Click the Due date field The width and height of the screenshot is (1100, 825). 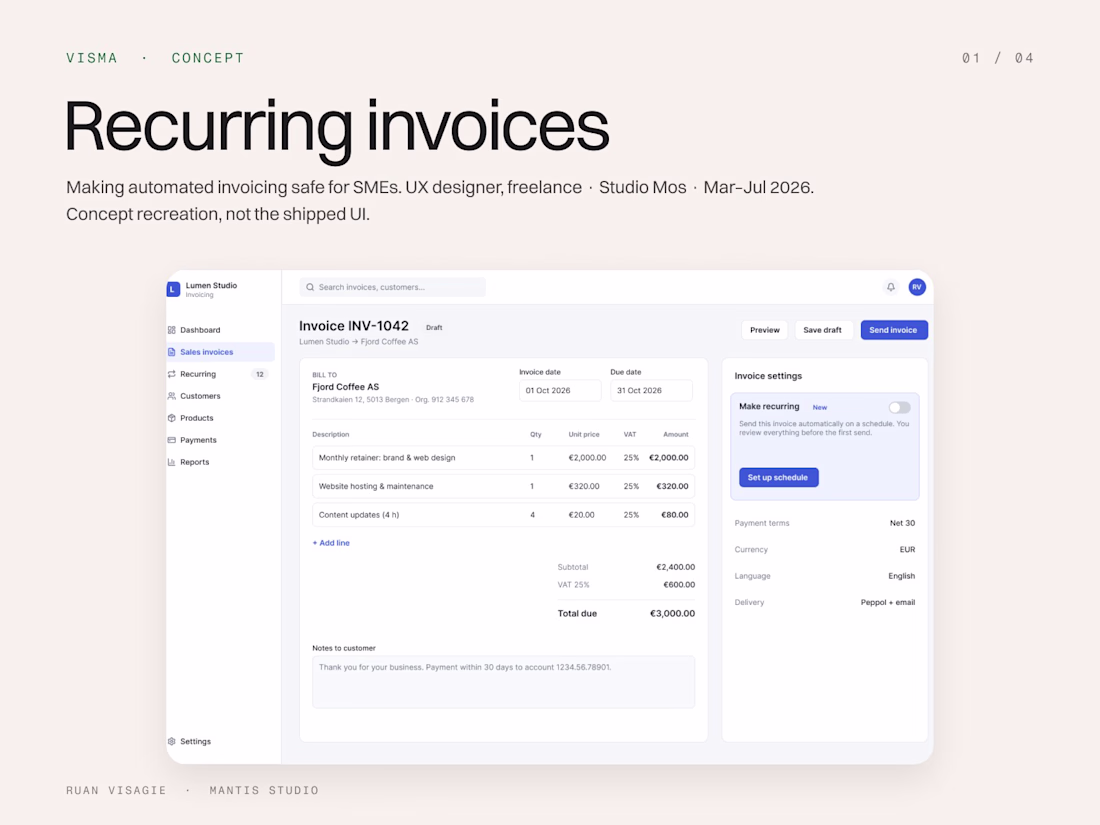click(x=651, y=390)
